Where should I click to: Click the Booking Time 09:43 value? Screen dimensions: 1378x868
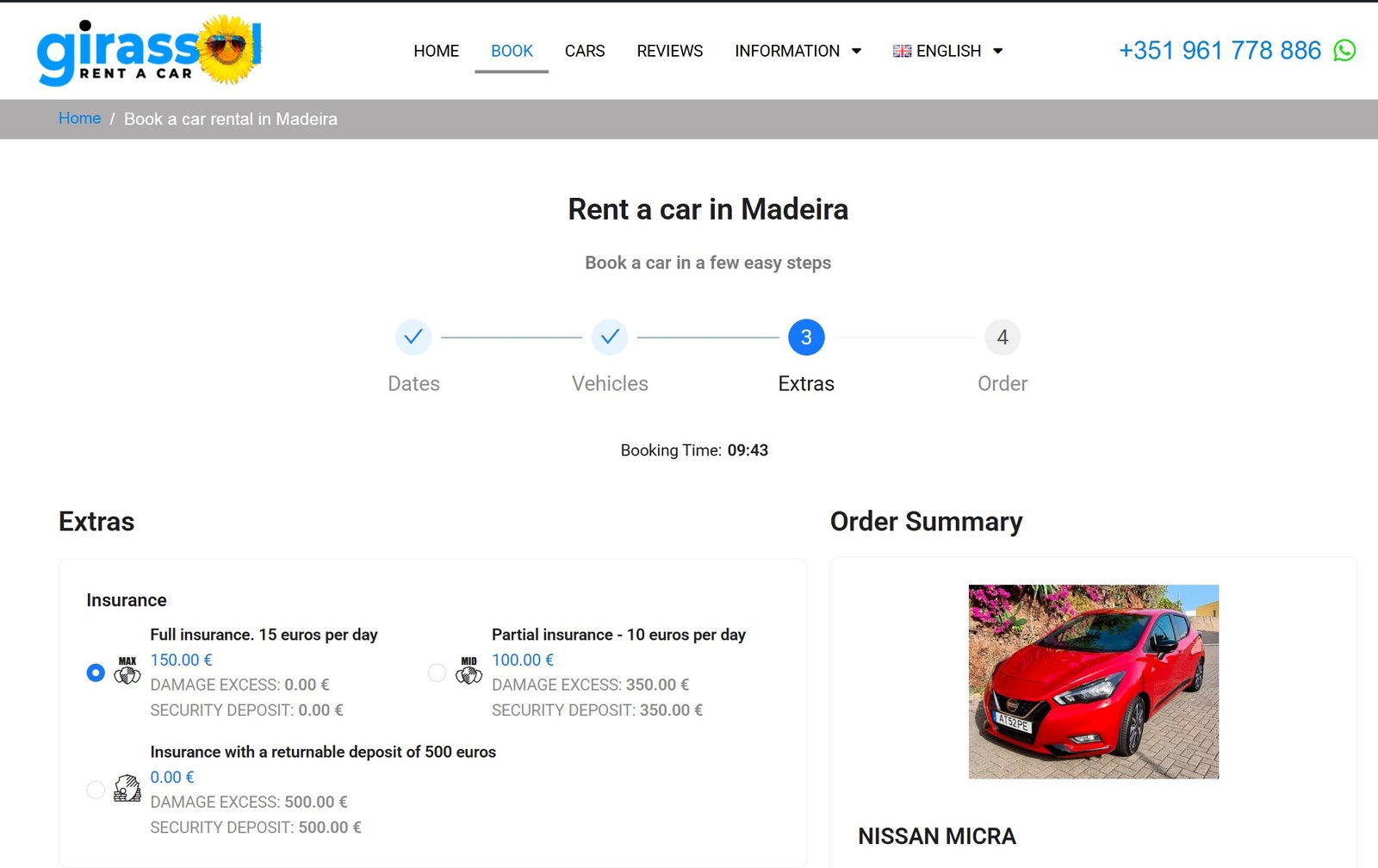pos(748,450)
